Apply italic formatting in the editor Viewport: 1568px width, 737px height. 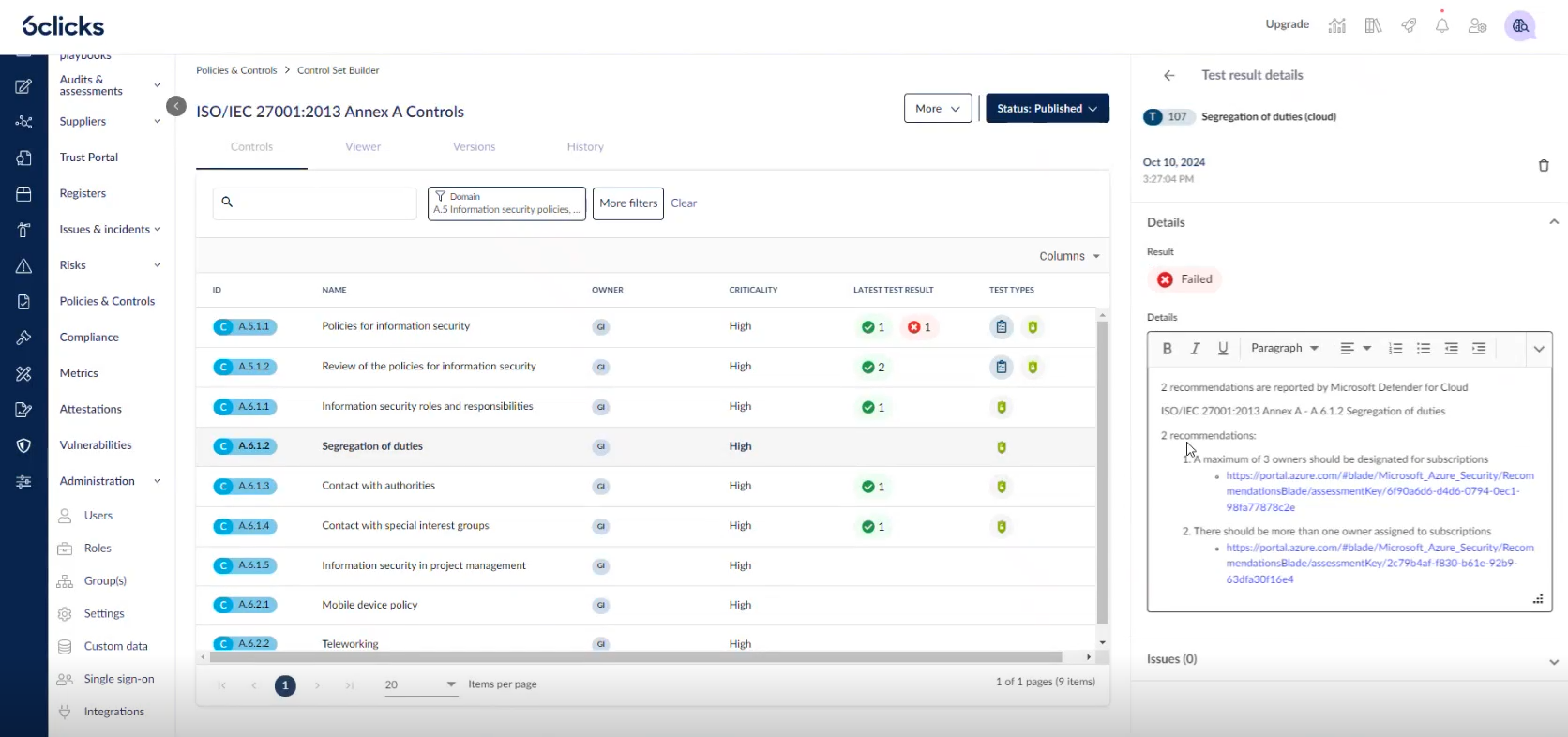tap(1195, 349)
